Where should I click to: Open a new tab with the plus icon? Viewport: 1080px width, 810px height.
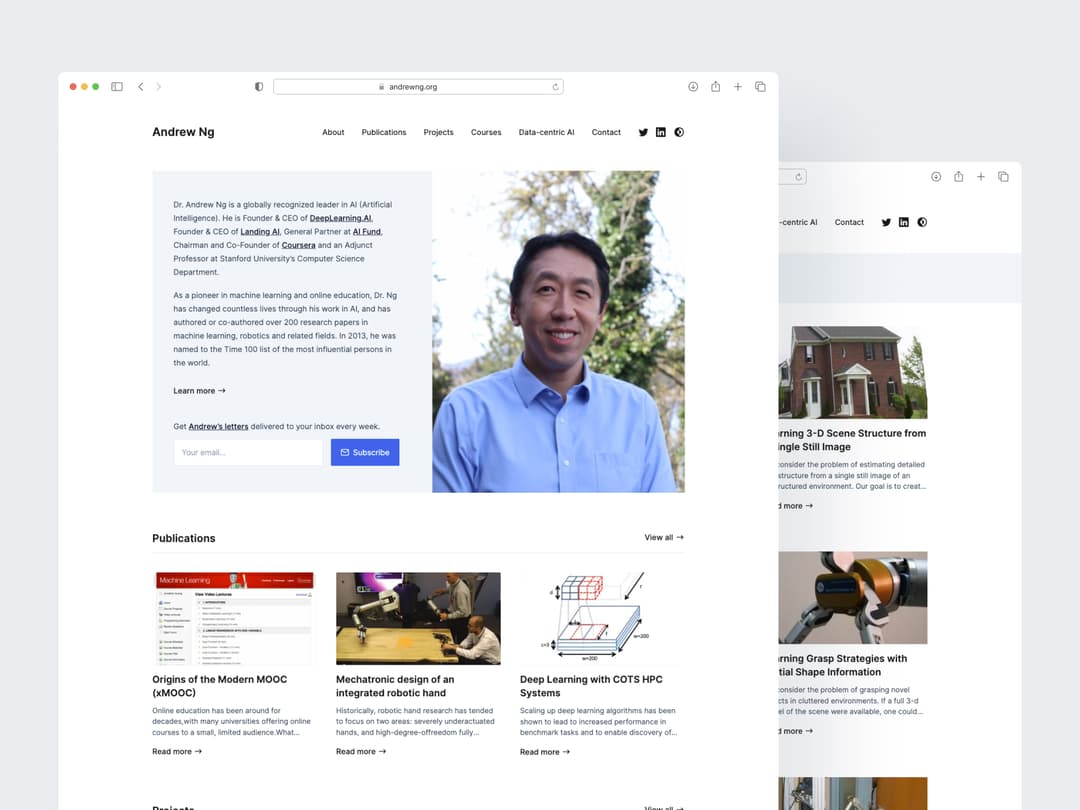tap(738, 86)
